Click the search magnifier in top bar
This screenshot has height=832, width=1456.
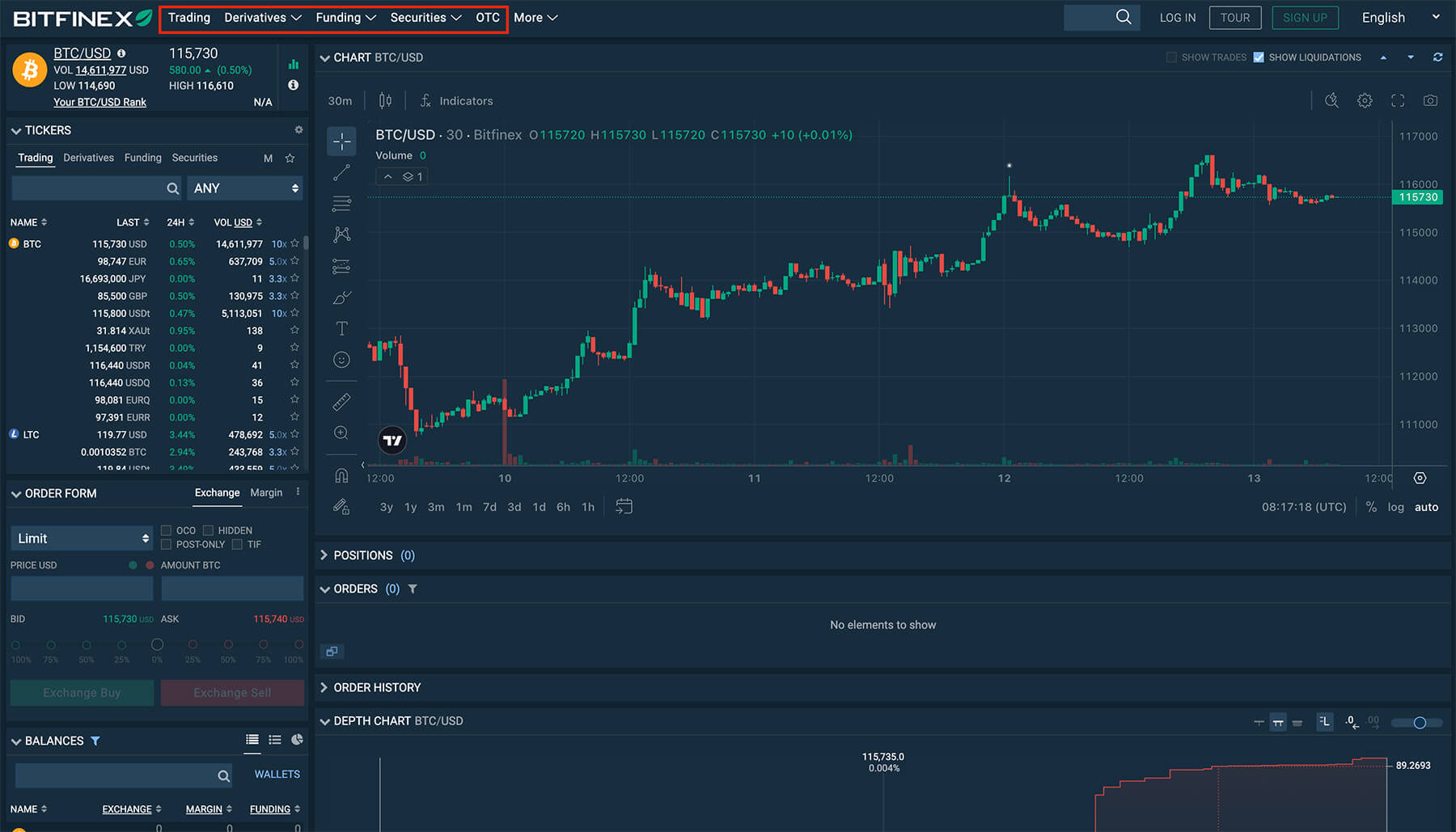(1123, 17)
